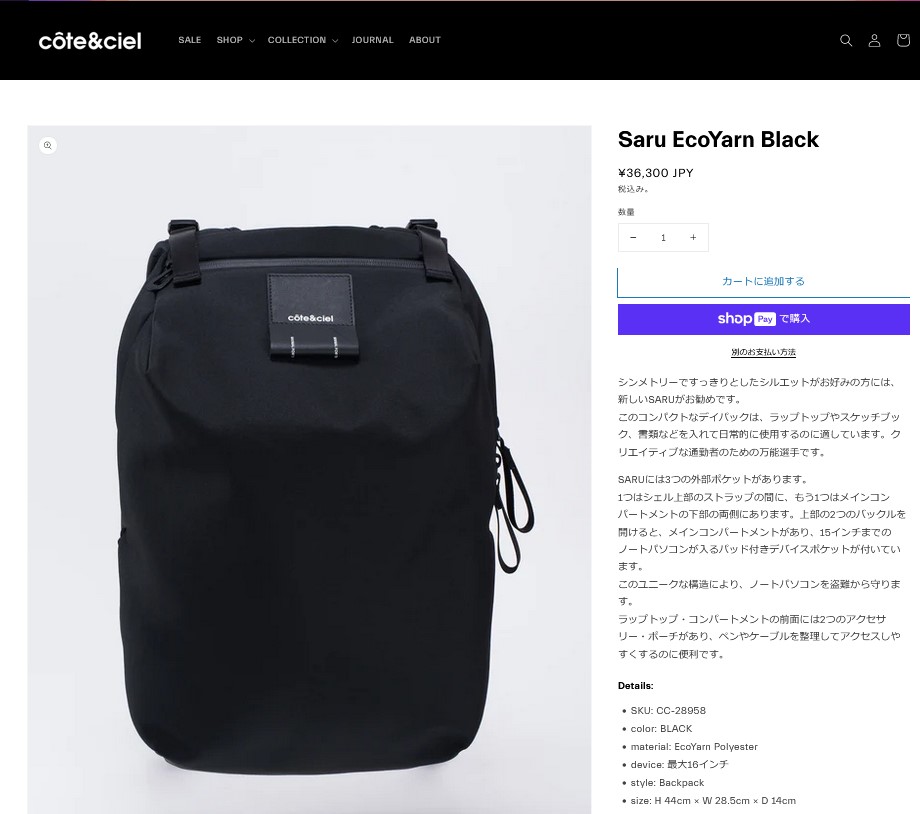Increase quantity with the plus button
This screenshot has width=920, height=814.
click(693, 238)
